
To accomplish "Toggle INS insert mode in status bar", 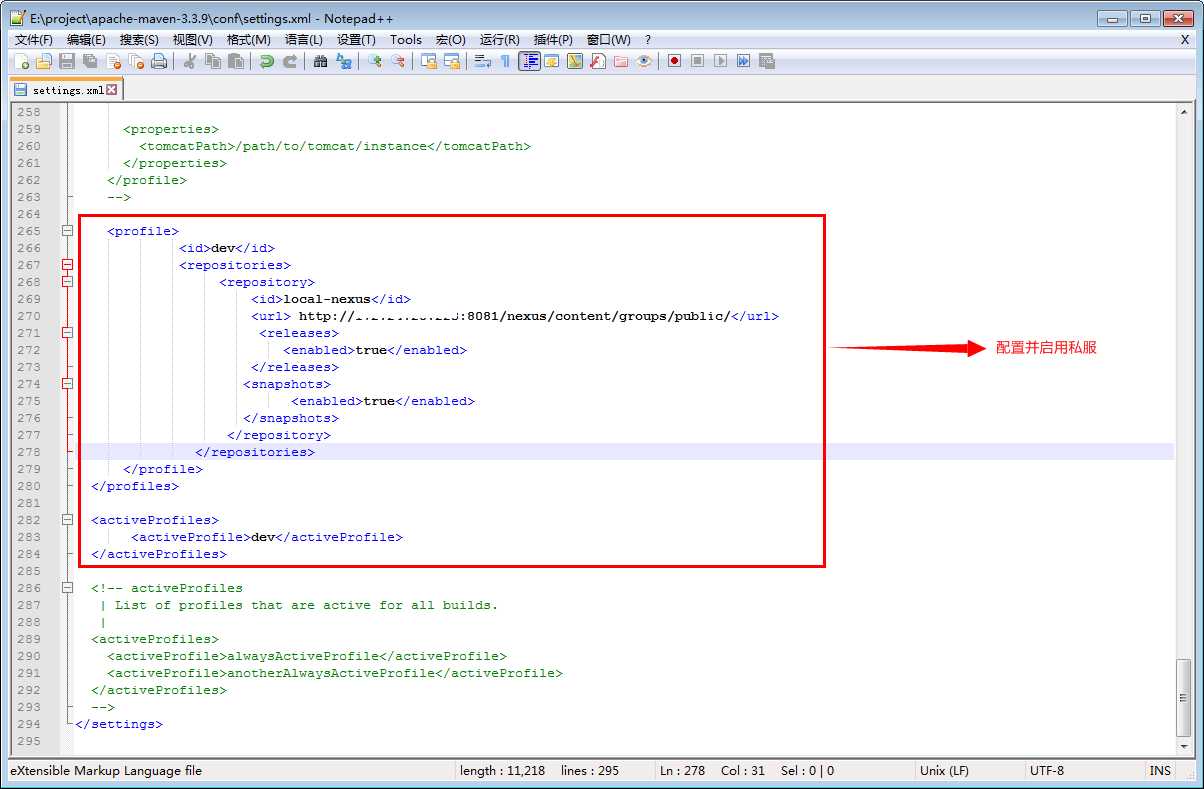I will (1160, 771).
